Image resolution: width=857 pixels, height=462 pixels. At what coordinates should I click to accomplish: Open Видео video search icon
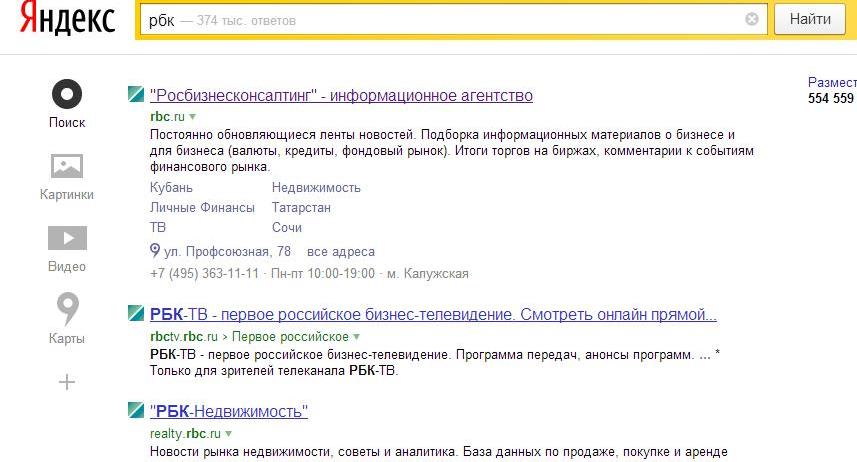click(67, 238)
